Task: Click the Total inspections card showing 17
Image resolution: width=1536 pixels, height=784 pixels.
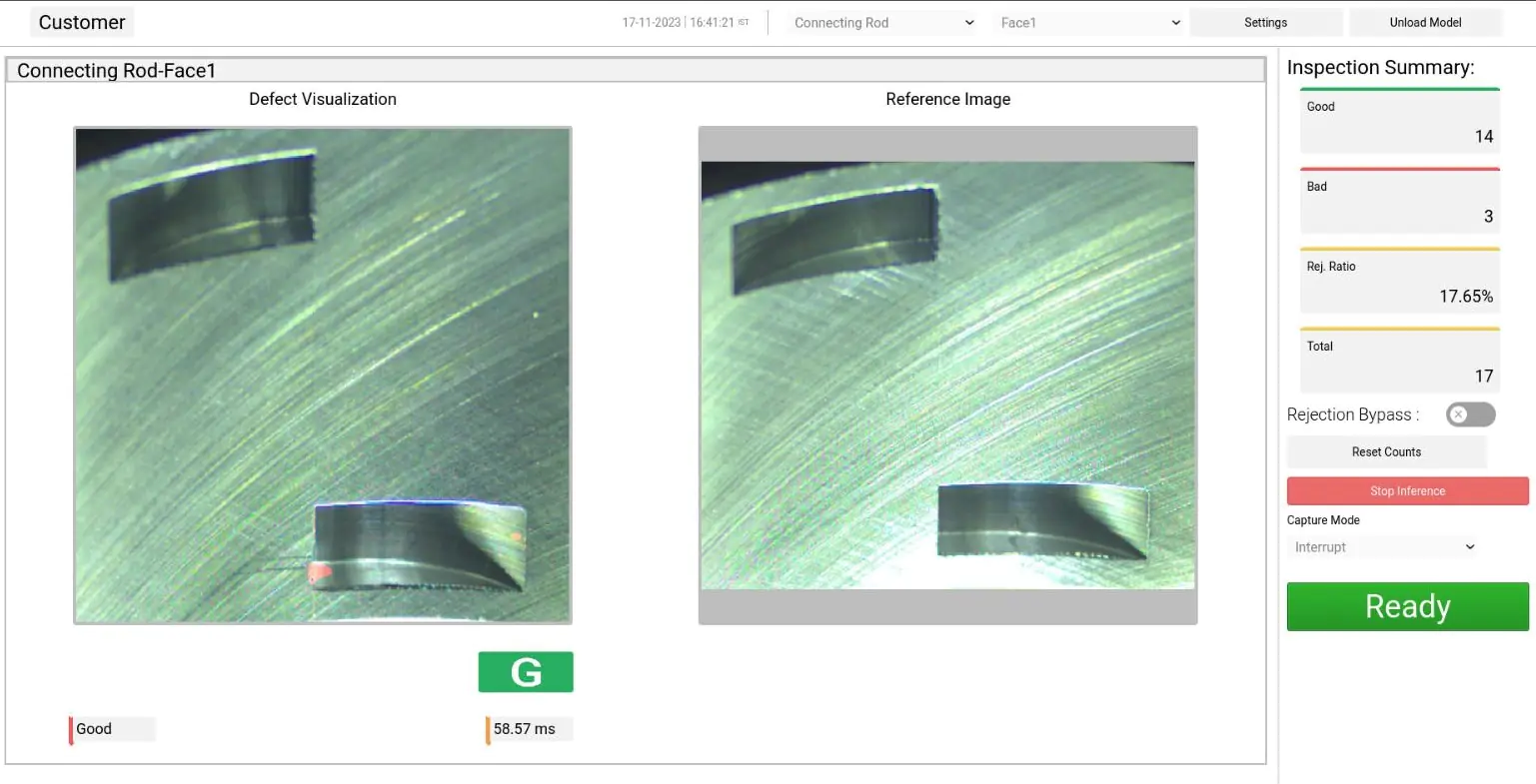Action: [x=1398, y=360]
